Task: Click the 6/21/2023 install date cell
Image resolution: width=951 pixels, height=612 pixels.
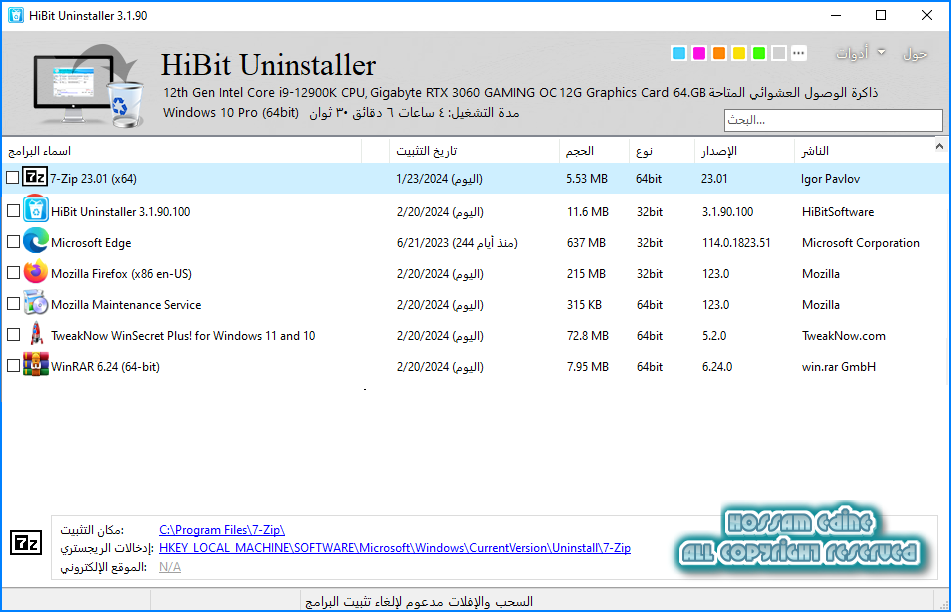Action: [x=457, y=243]
